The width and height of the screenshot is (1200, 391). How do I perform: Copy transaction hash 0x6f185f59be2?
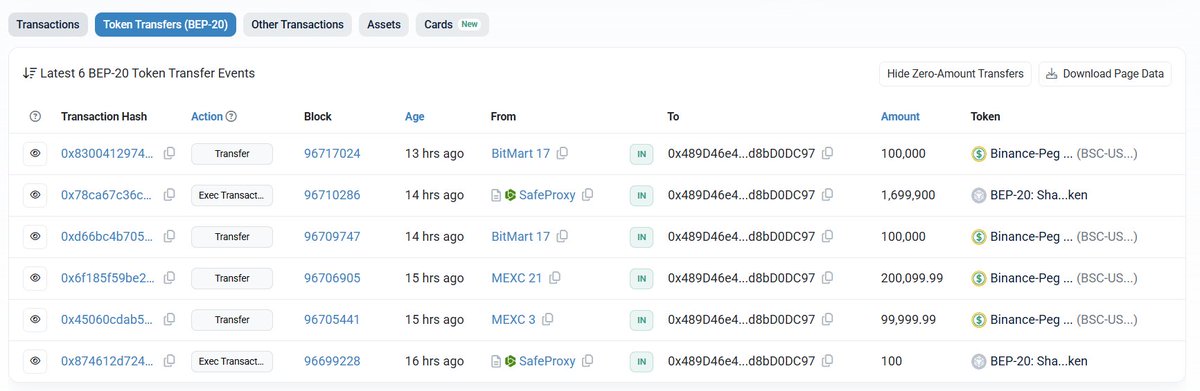click(169, 278)
